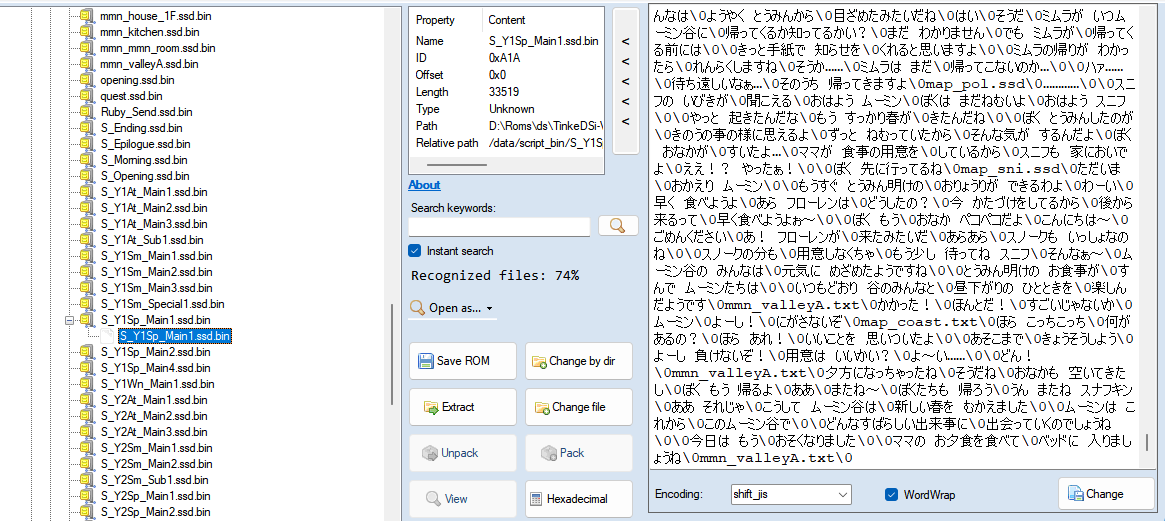Click the folder icon of S_Y1At_Main2.ssd.bin
The width and height of the screenshot is (1165, 521).
pos(87,208)
